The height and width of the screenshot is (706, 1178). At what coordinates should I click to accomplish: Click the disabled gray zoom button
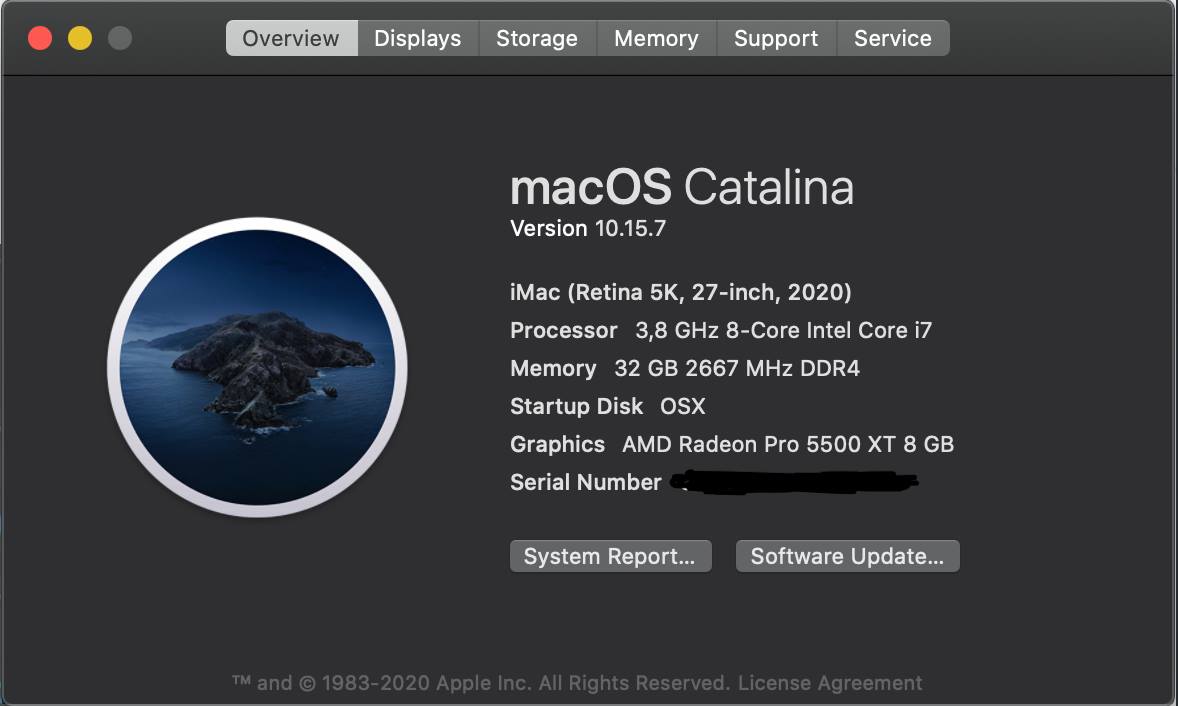[x=120, y=38]
